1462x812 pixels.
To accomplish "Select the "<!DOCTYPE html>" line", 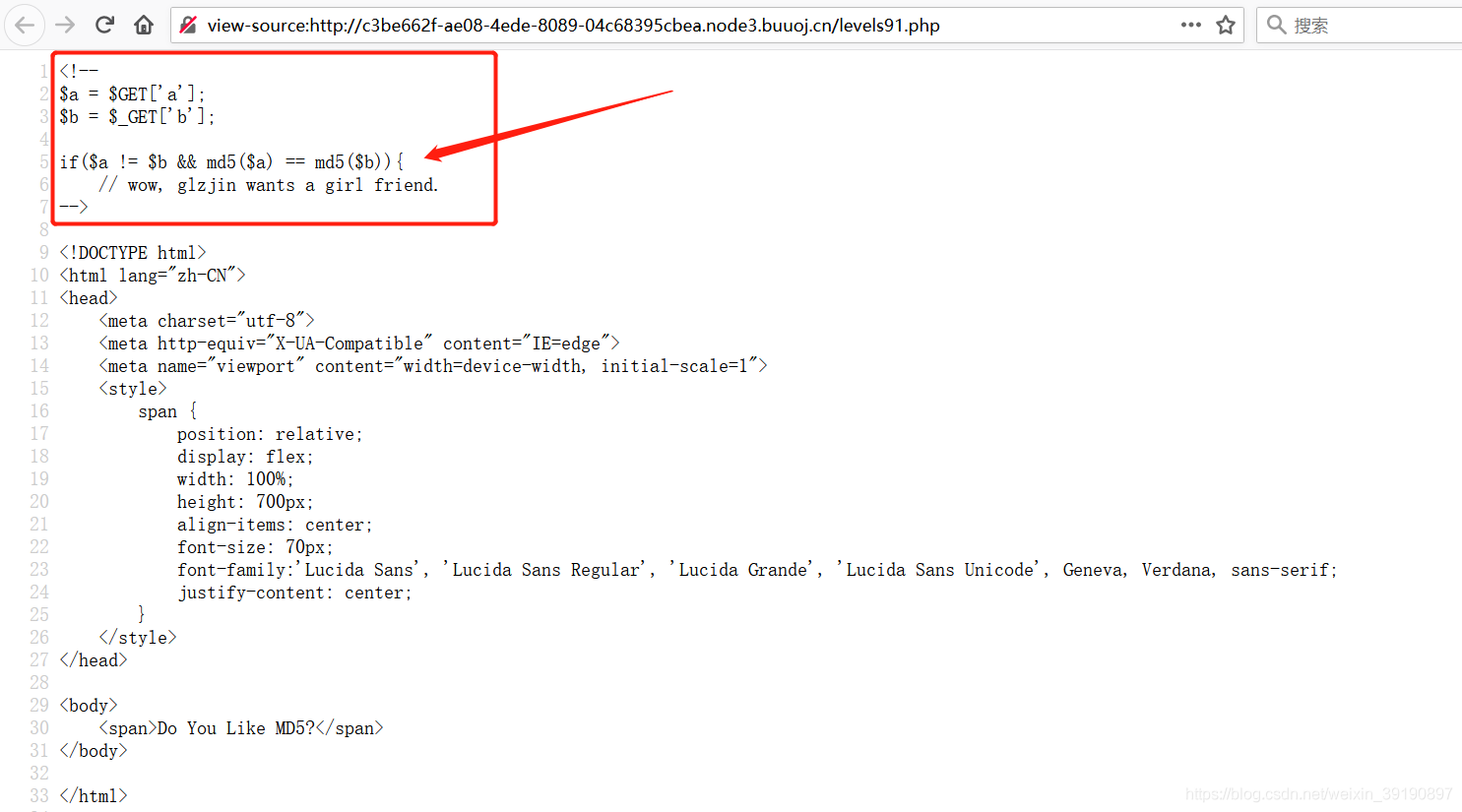I will pos(133,253).
